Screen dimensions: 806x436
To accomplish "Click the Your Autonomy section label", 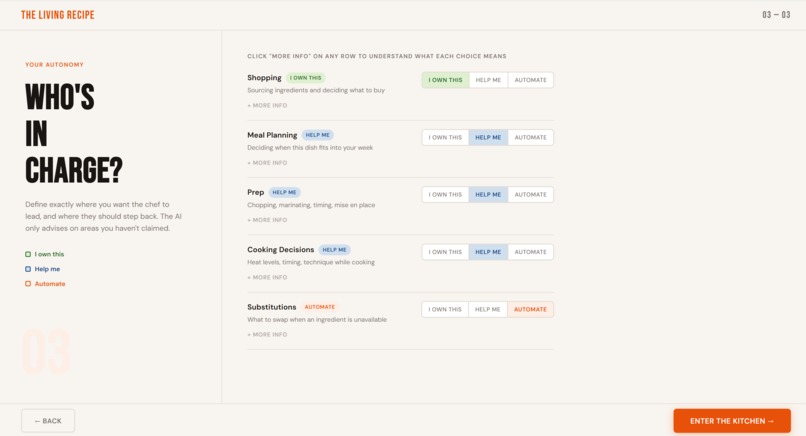I will [x=54, y=65].
